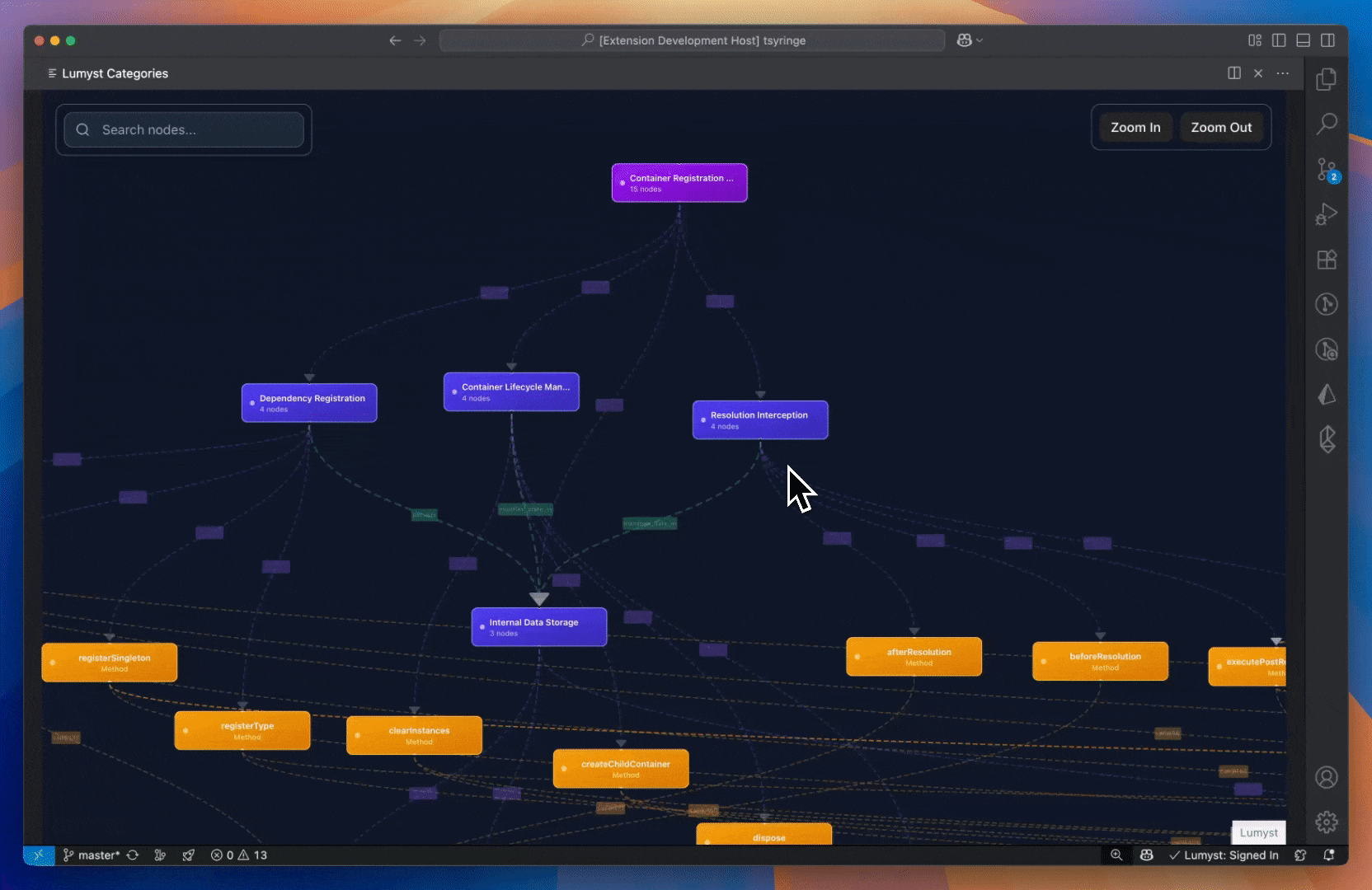1372x890 pixels.
Task: Open the Run and Debug view
Action: [x=1327, y=214]
